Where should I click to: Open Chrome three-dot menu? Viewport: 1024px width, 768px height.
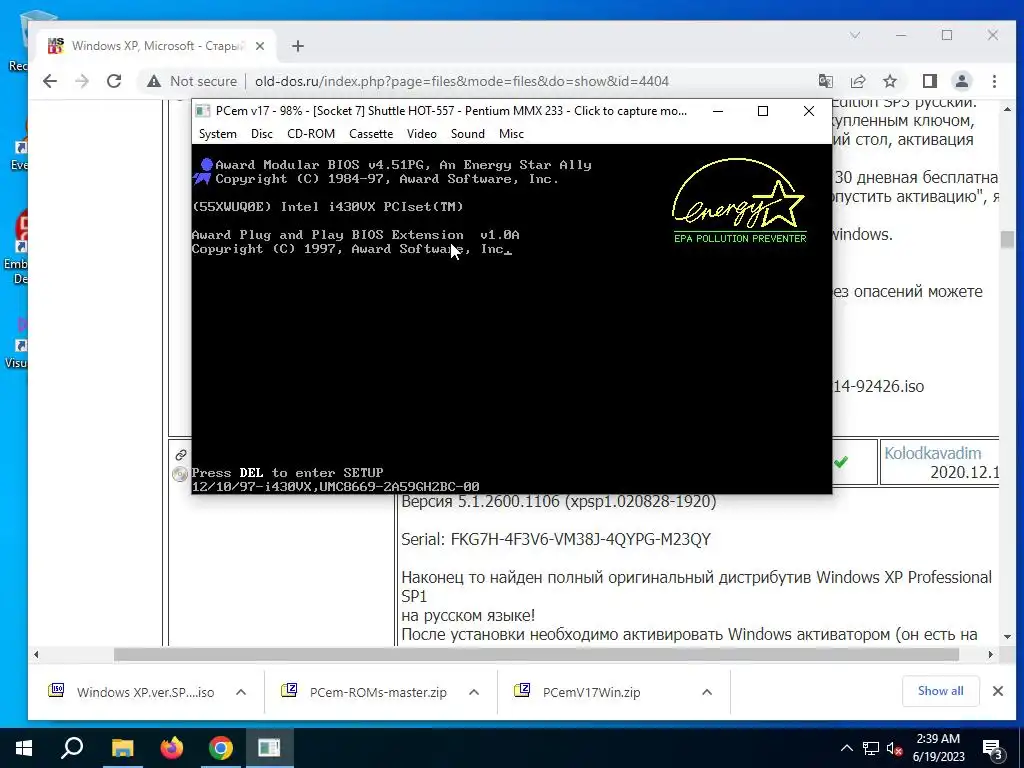[x=994, y=81]
